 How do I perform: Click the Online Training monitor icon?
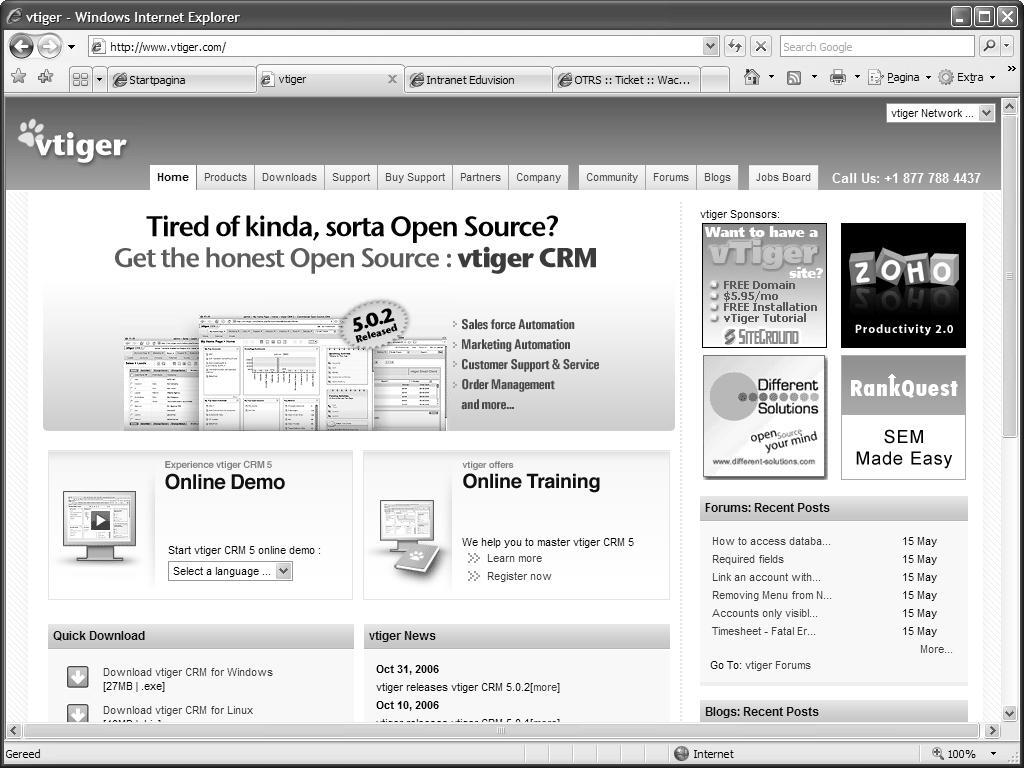pos(408,537)
